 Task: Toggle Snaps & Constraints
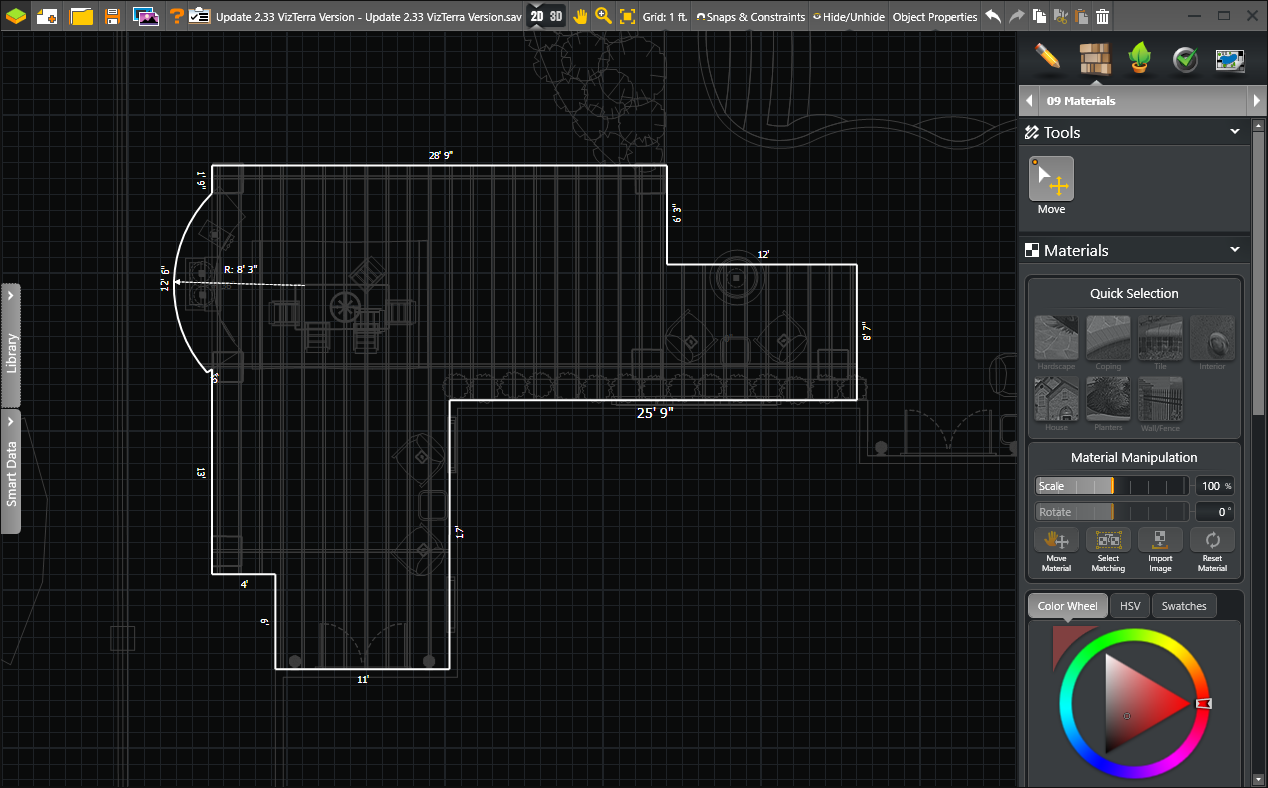pyautogui.click(x=750, y=16)
